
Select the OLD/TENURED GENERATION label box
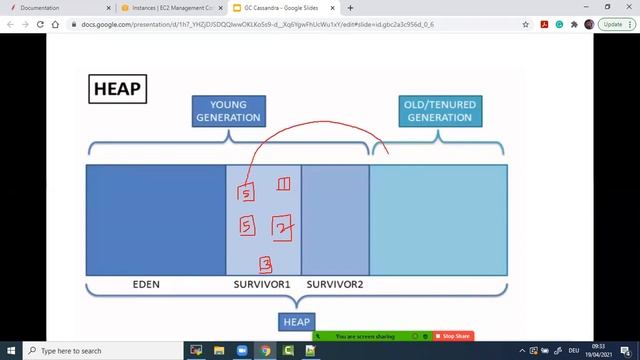[440, 111]
